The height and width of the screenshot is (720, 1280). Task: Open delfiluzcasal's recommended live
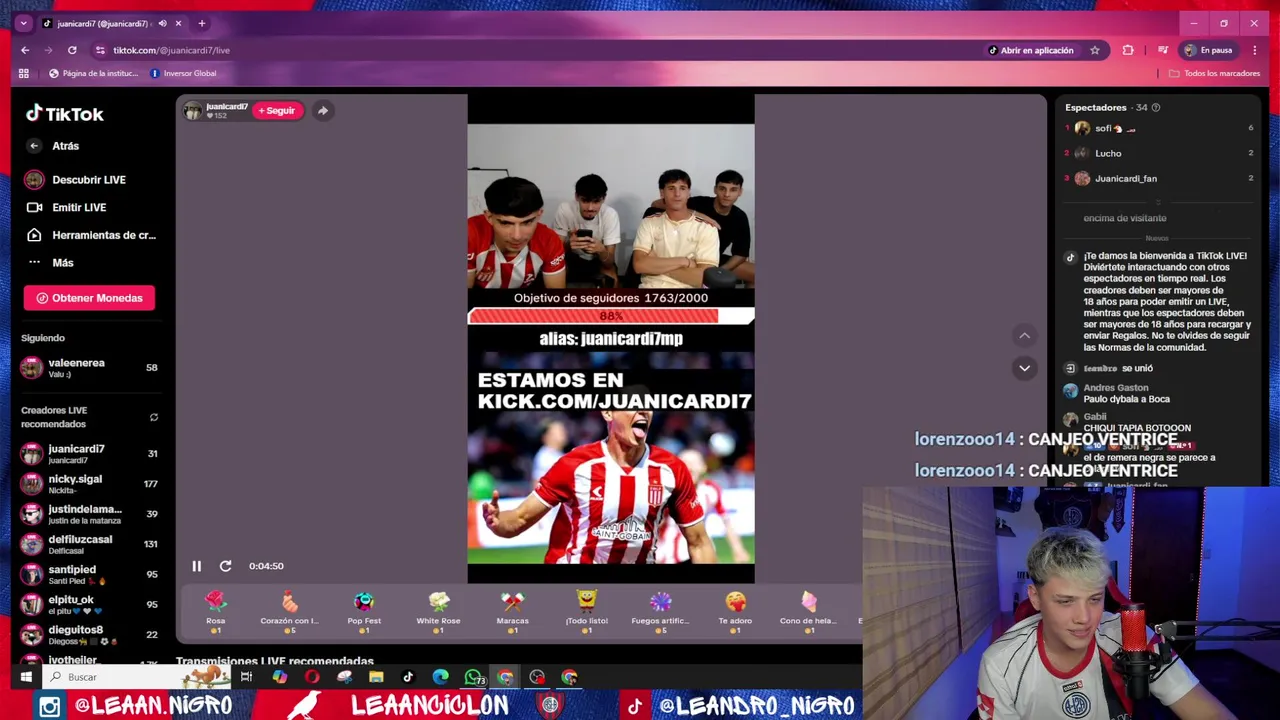89,544
